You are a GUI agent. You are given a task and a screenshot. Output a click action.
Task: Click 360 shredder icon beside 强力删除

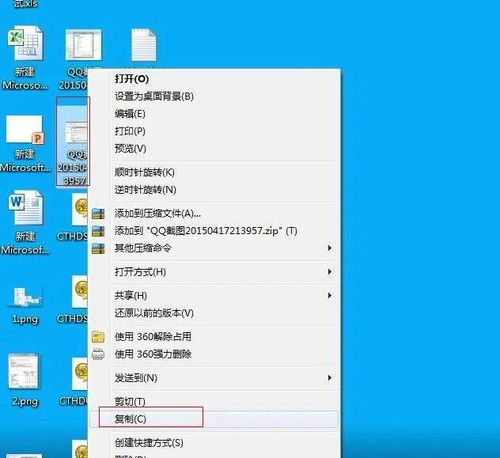(98, 354)
